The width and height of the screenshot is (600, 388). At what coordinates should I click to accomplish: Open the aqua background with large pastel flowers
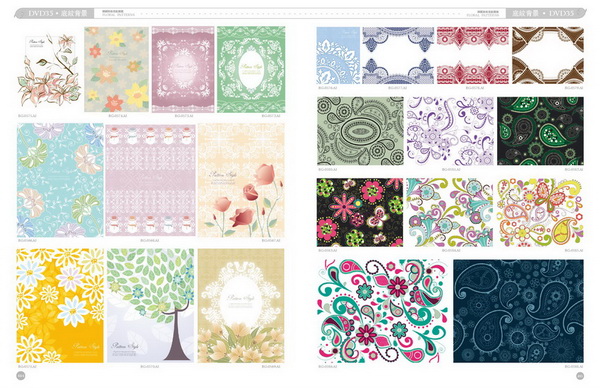coord(60,180)
